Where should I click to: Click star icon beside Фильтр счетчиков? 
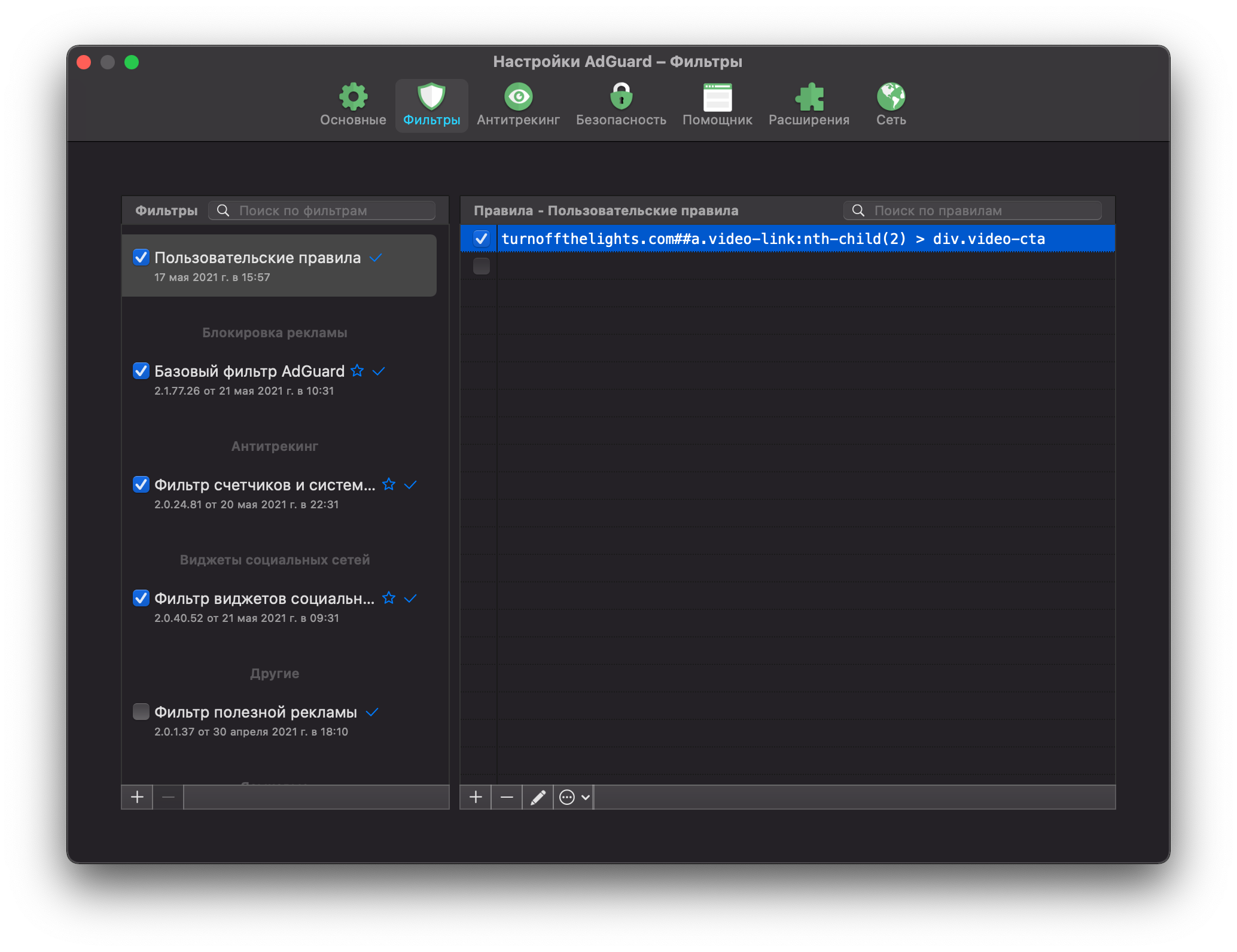(389, 484)
